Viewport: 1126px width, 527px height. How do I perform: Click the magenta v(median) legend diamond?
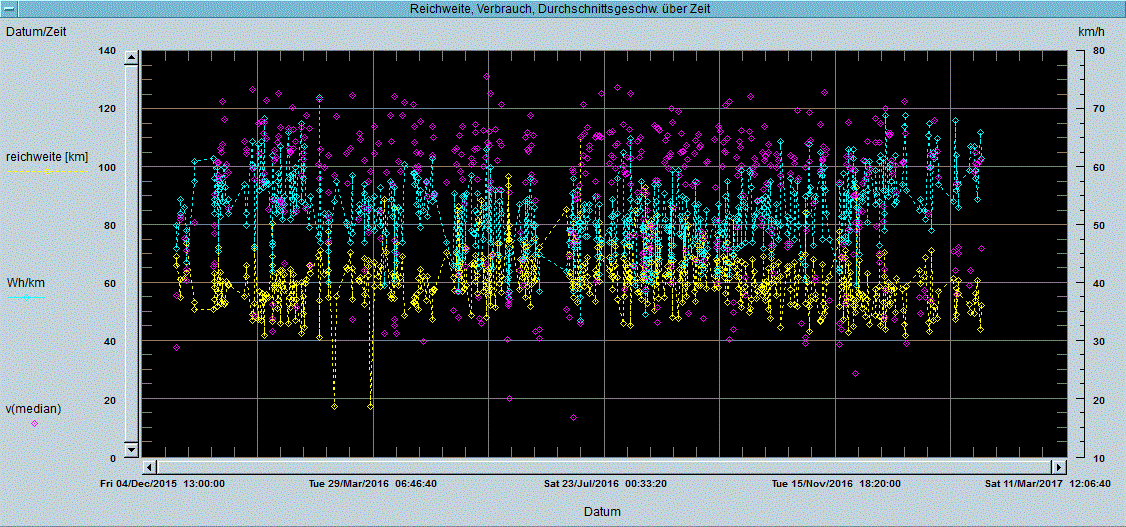point(34,423)
